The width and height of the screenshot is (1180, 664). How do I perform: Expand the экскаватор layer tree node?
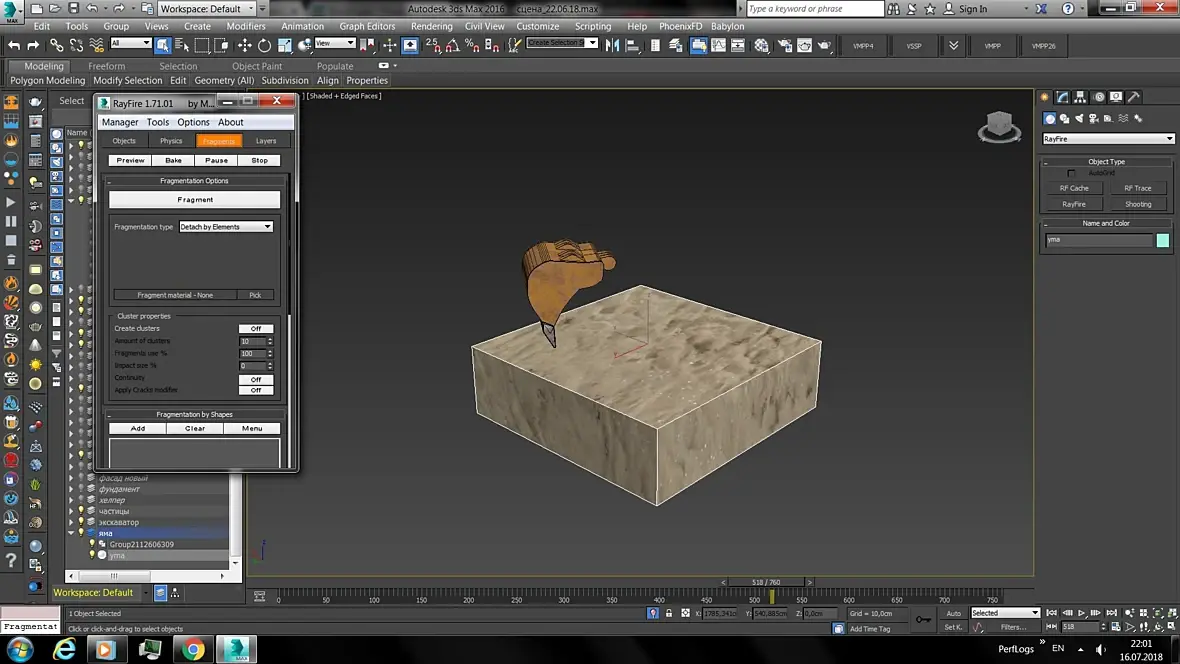(x=71, y=522)
